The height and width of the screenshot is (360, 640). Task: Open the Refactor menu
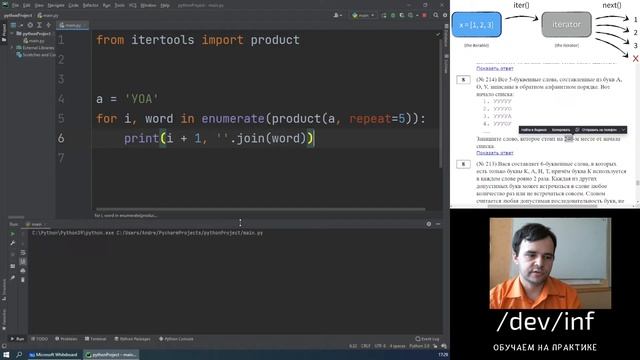point(91,5)
